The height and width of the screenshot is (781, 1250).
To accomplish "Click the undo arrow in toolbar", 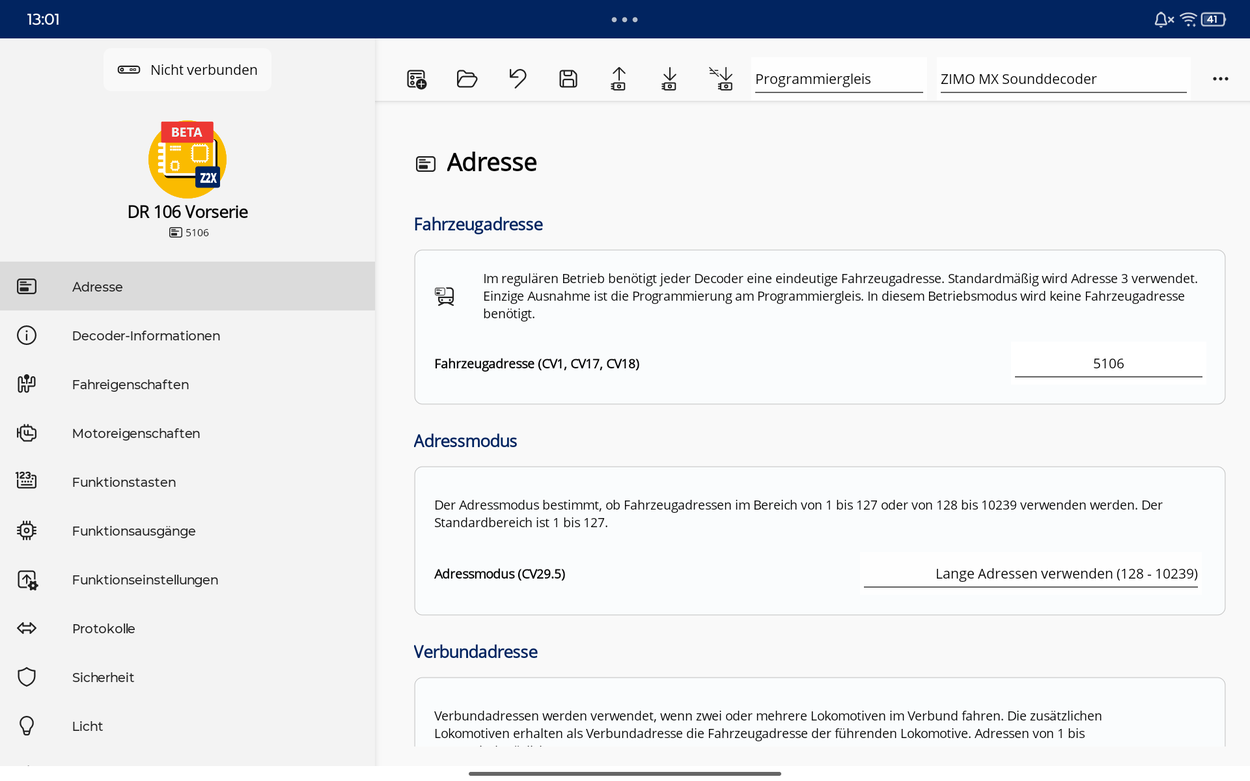I will point(517,79).
